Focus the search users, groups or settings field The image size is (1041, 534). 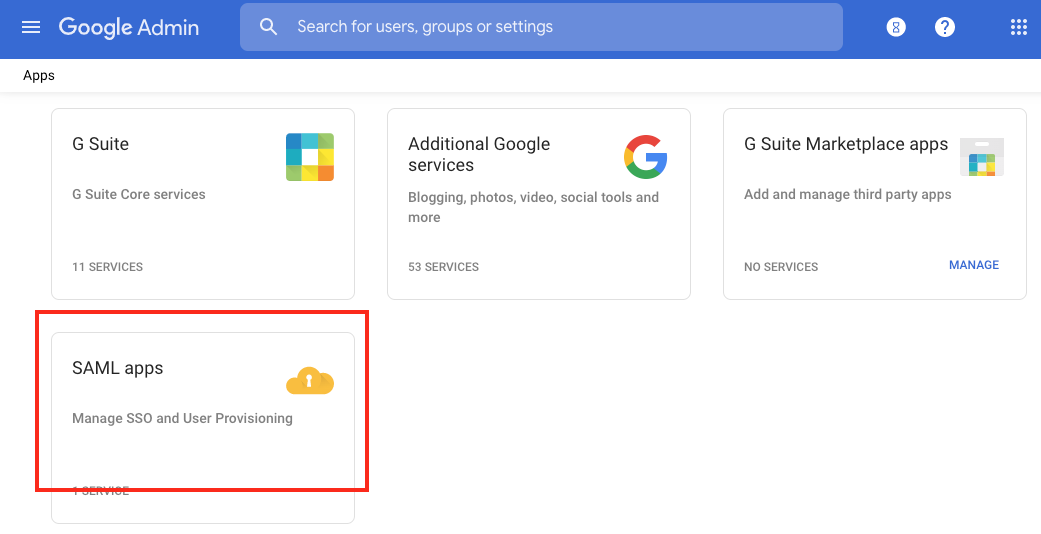click(541, 27)
